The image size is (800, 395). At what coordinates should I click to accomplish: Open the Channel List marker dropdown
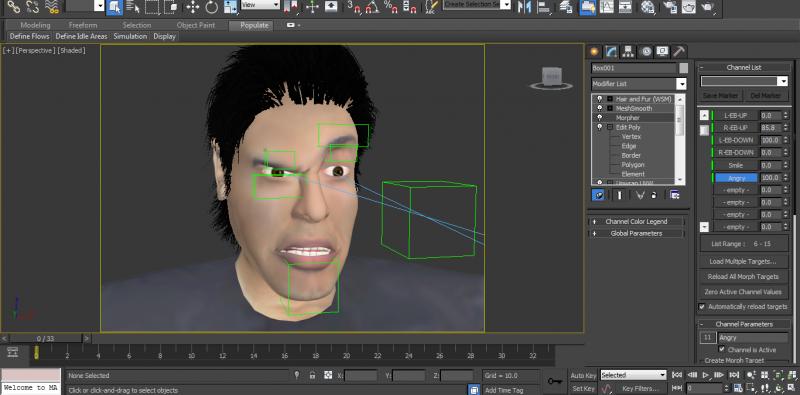pos(744,81)
